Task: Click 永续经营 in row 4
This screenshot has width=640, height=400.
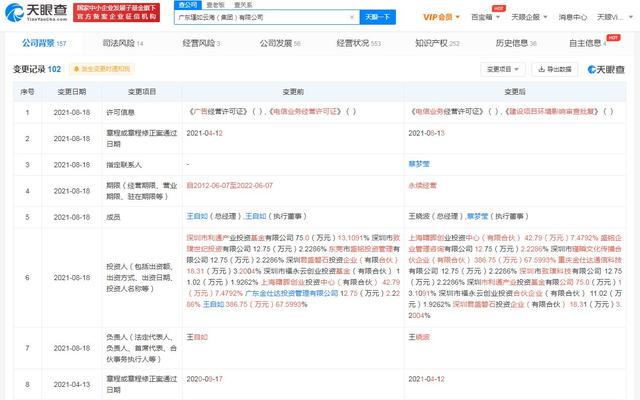Action: pos(422,185)
